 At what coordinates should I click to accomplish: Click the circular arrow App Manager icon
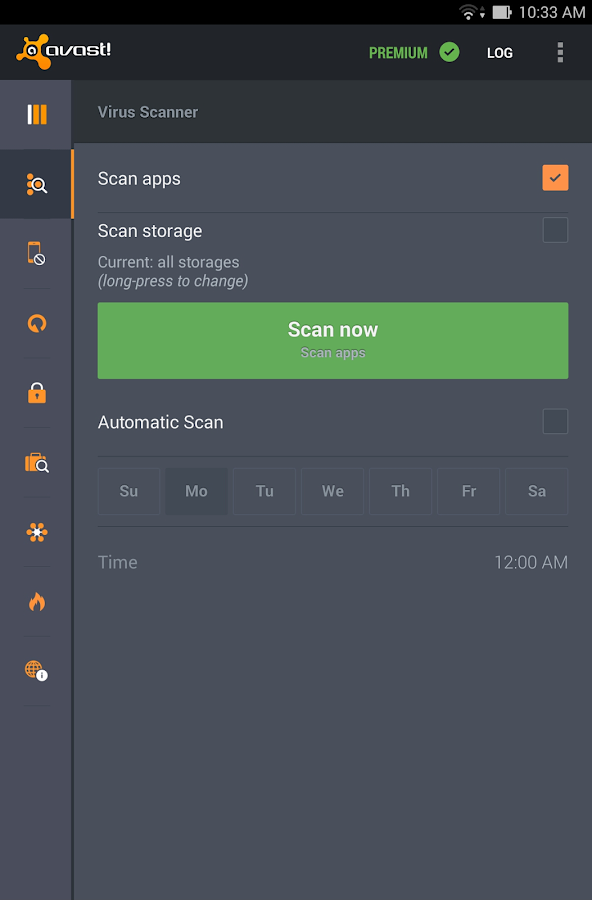pos(36,323)
